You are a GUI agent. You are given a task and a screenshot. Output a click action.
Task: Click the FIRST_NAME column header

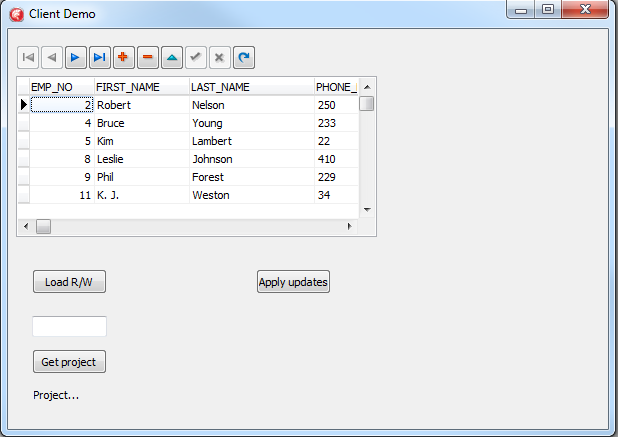142,87
